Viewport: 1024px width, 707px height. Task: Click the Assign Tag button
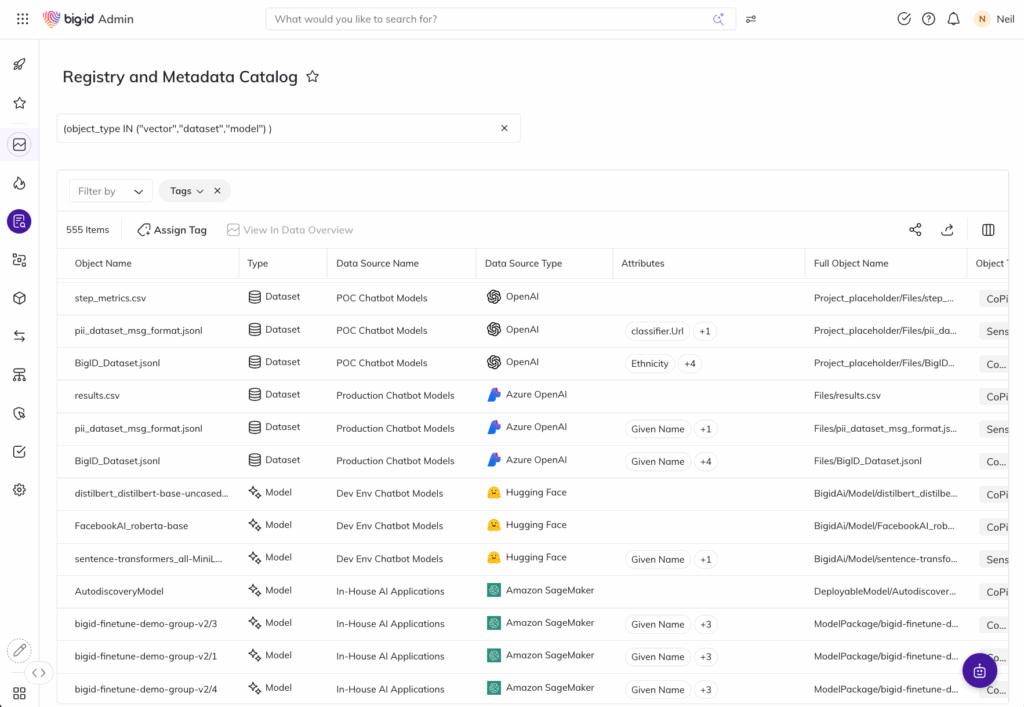pos(172,230)
